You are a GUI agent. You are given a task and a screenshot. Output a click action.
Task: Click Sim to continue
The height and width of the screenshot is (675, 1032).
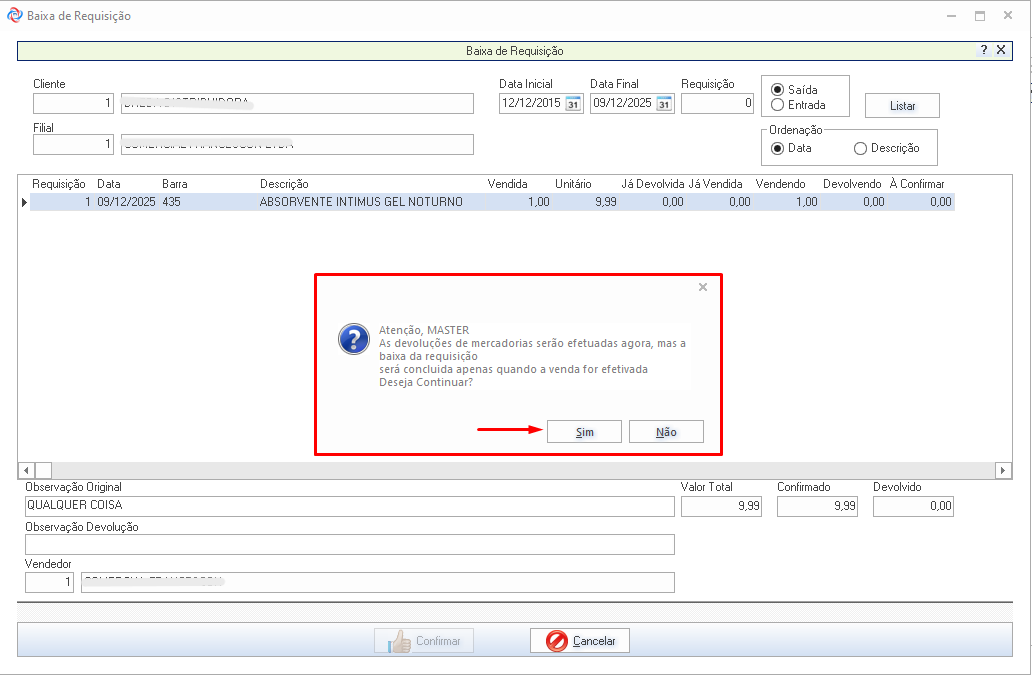(x=585, y=432)
